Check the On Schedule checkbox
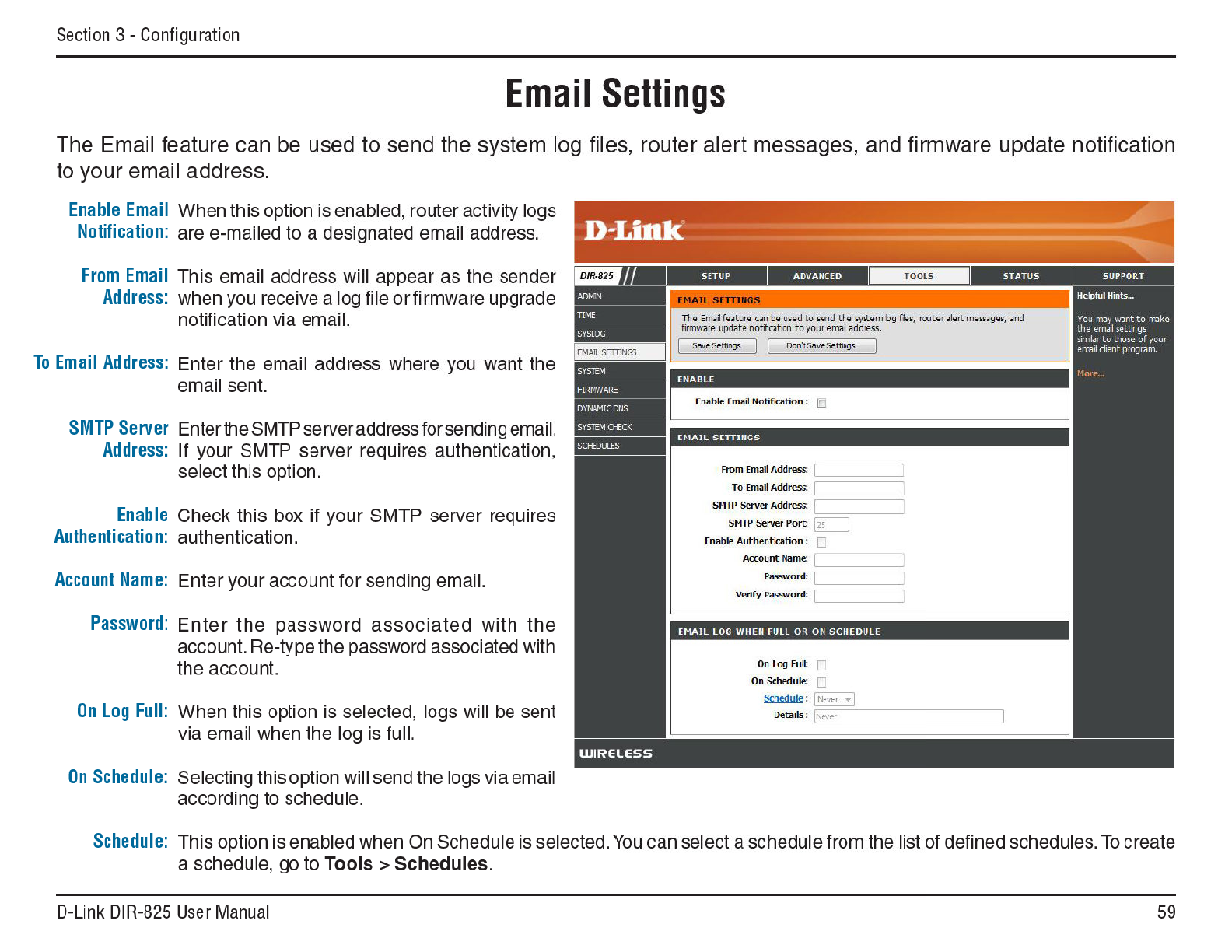Screen dimensions: 1232x952 [x=821, y=682]
